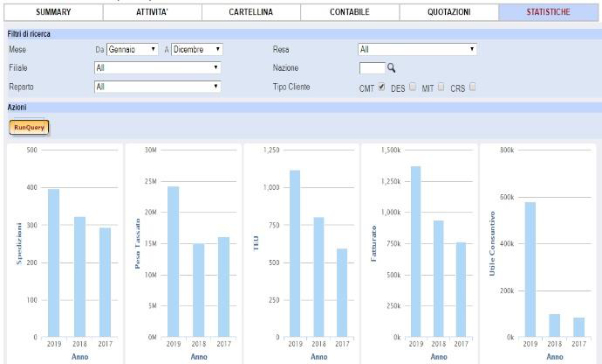Click the 2019 bar in Spedizioni chart
The width and height of the screenshot is (602, 364).
point(54,263)
